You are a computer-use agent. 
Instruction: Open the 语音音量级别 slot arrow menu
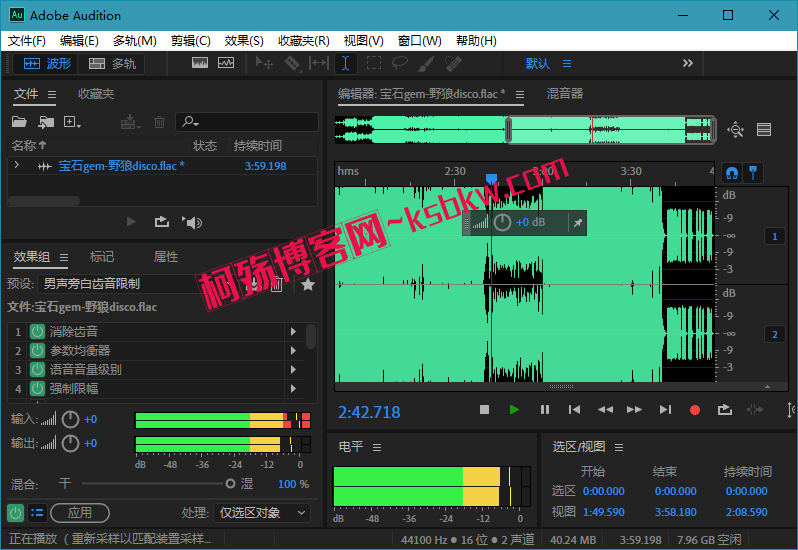click(x=293, y=370)
